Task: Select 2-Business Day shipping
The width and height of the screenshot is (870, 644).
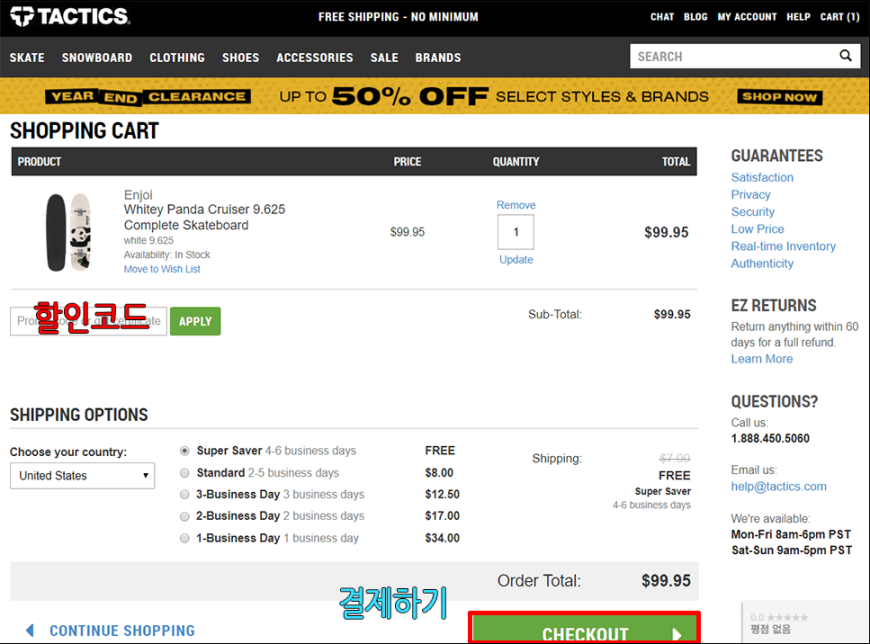Action: [185, 516]
